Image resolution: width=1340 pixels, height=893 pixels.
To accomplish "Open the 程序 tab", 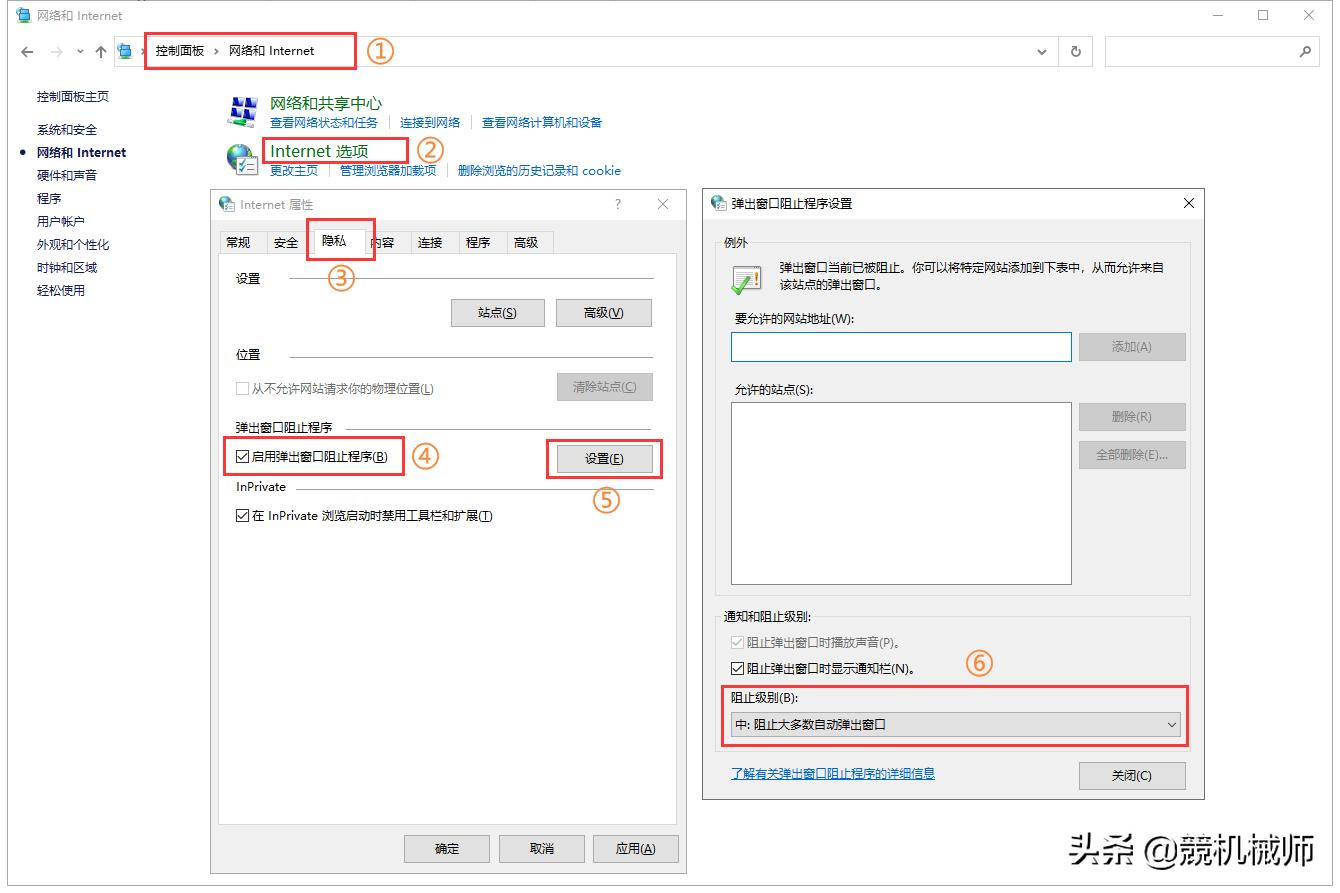I will click(x=478, y=242).
